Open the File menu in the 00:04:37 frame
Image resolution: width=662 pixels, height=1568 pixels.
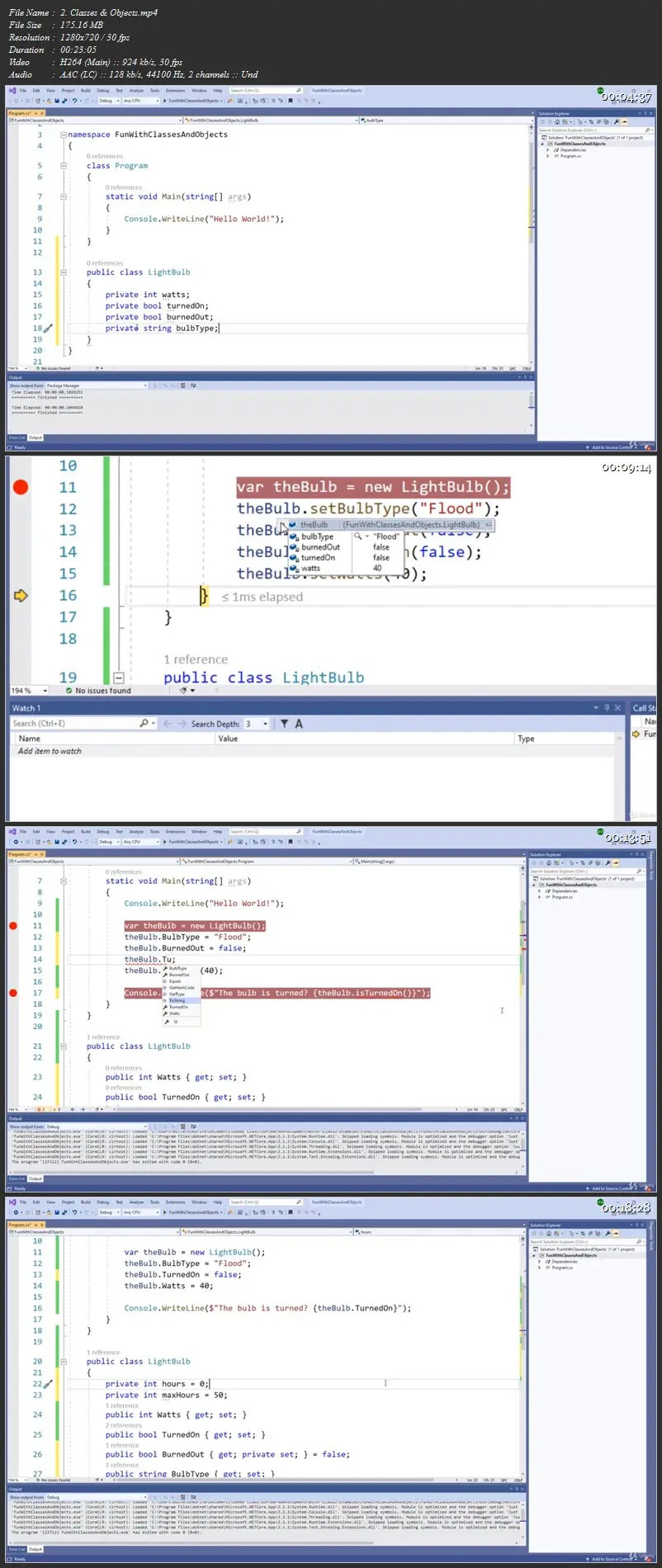click(23, 91)
